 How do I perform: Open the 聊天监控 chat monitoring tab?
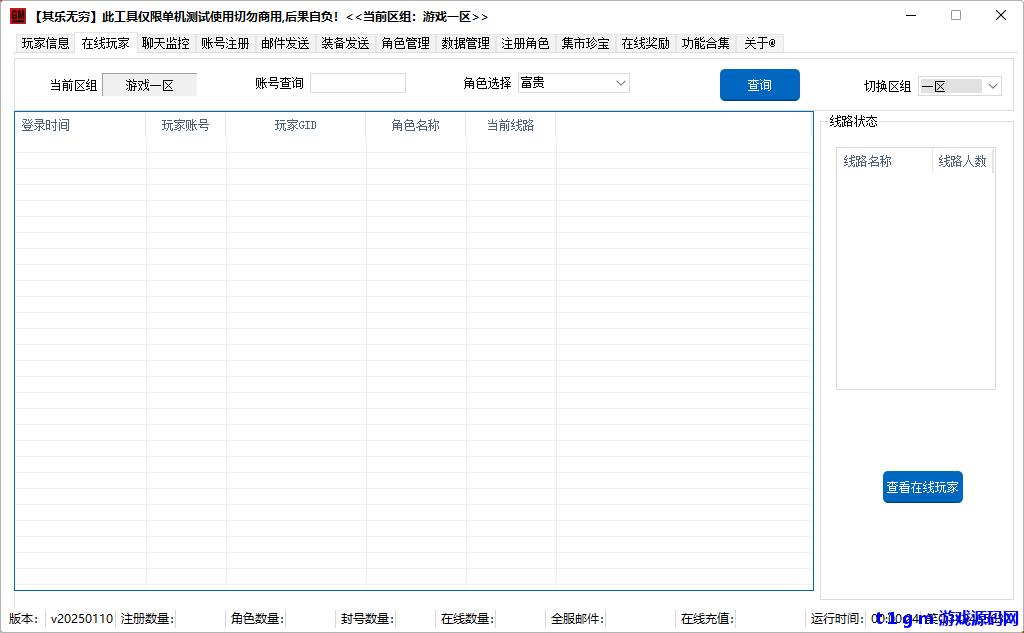[x=165, y=43]
